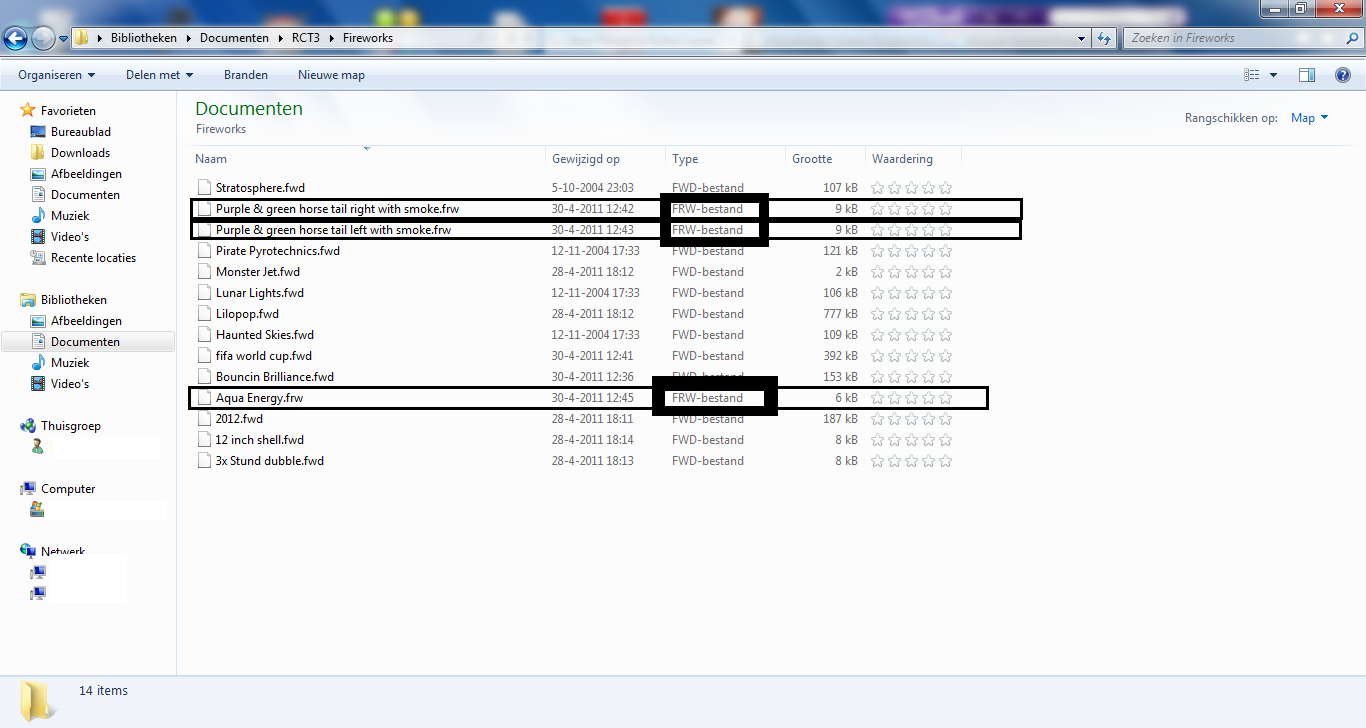The height and width of the screenshot is (728, 1366).
Task: Open Downloads folder in Favorieten
Action: [80, 153]
